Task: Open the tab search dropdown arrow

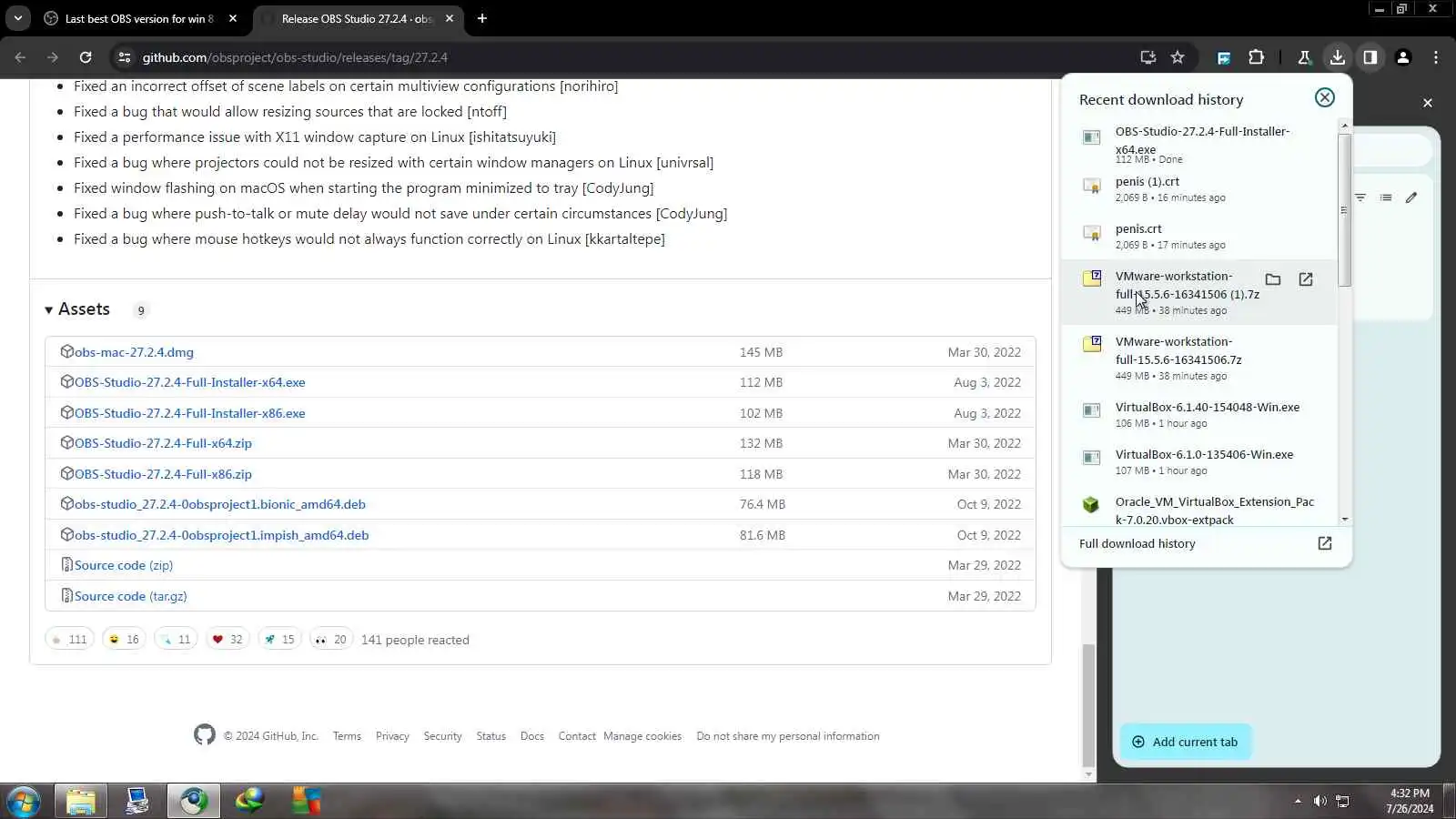Action: click(x=18, y=18)
